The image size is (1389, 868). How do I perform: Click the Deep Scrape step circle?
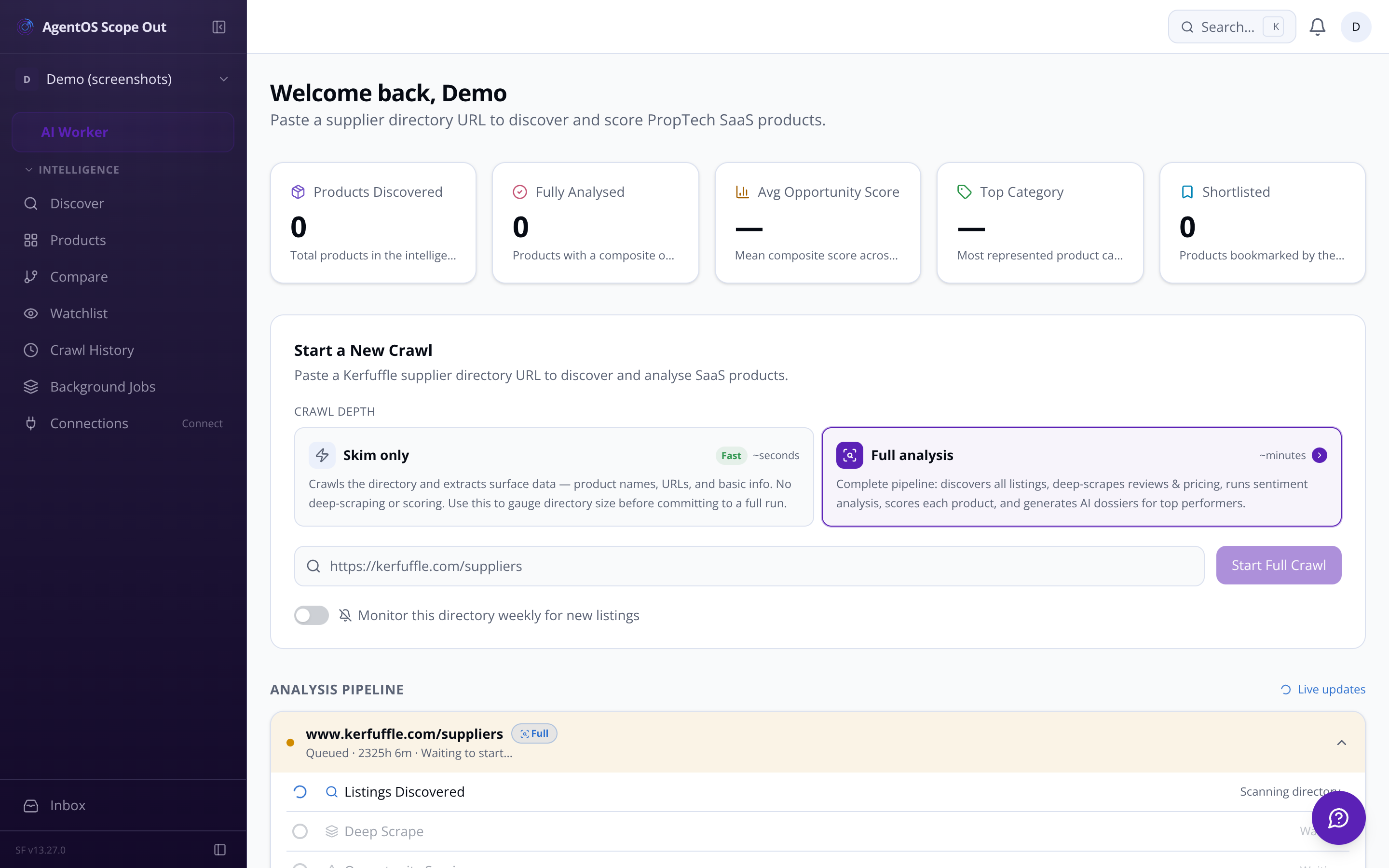300,831
